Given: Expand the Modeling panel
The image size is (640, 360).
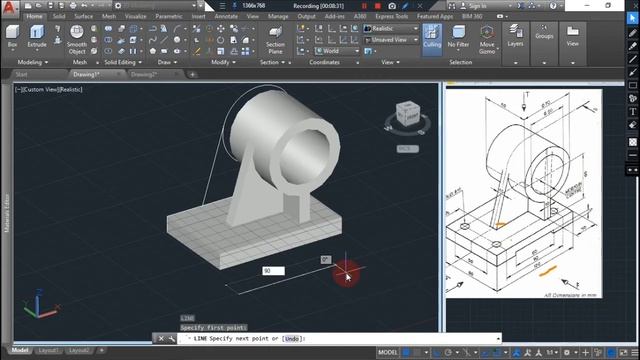Looking at the screenshot, I should coord(33,62).
